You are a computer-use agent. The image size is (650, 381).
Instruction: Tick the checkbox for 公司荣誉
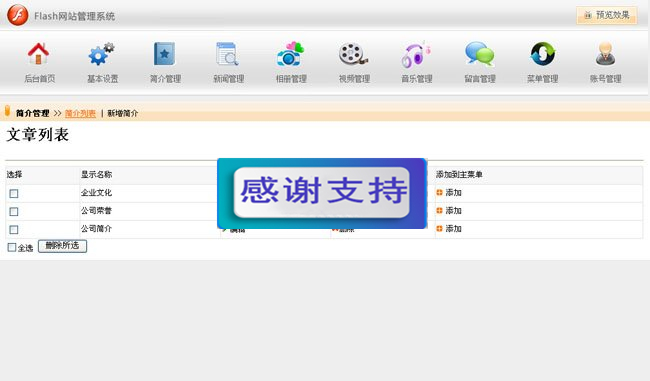tap(14, 212)
